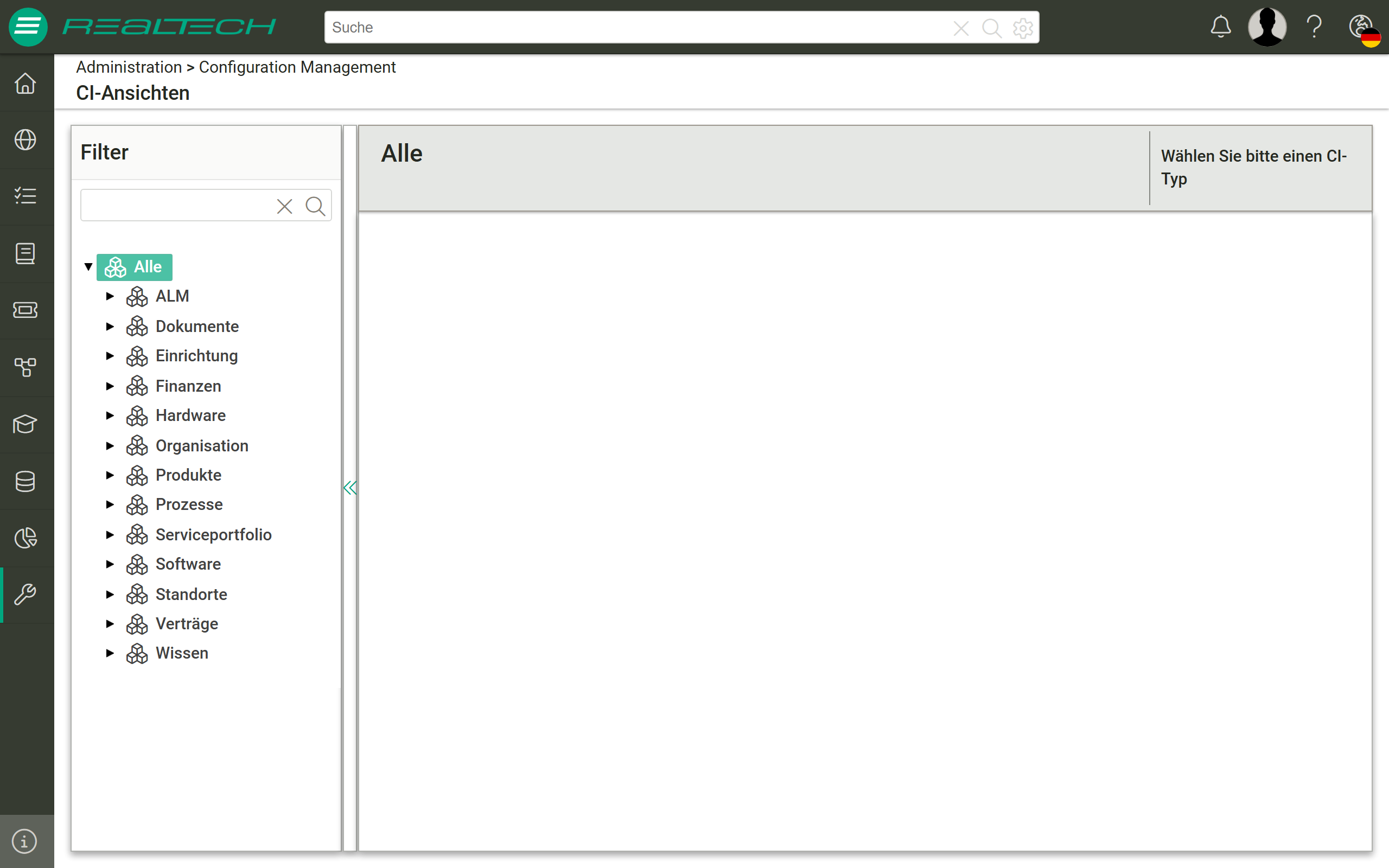Select Serviceportfolio in the tree
The width and height of the screenshot is (1389, 868).
click(x=214, y=535)
